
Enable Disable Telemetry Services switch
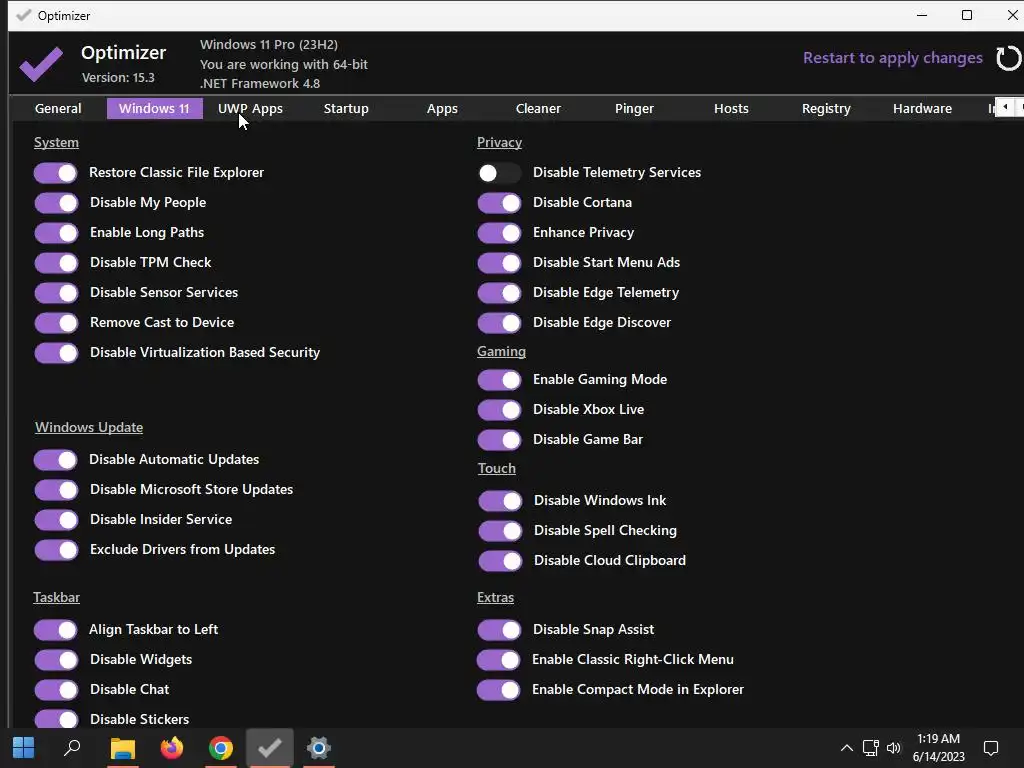500,173
